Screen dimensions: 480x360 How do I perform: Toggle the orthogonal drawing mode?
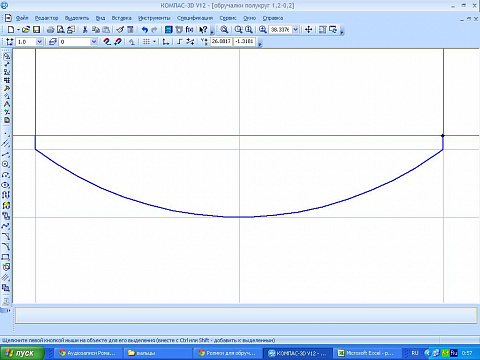(x=180, y=42)
